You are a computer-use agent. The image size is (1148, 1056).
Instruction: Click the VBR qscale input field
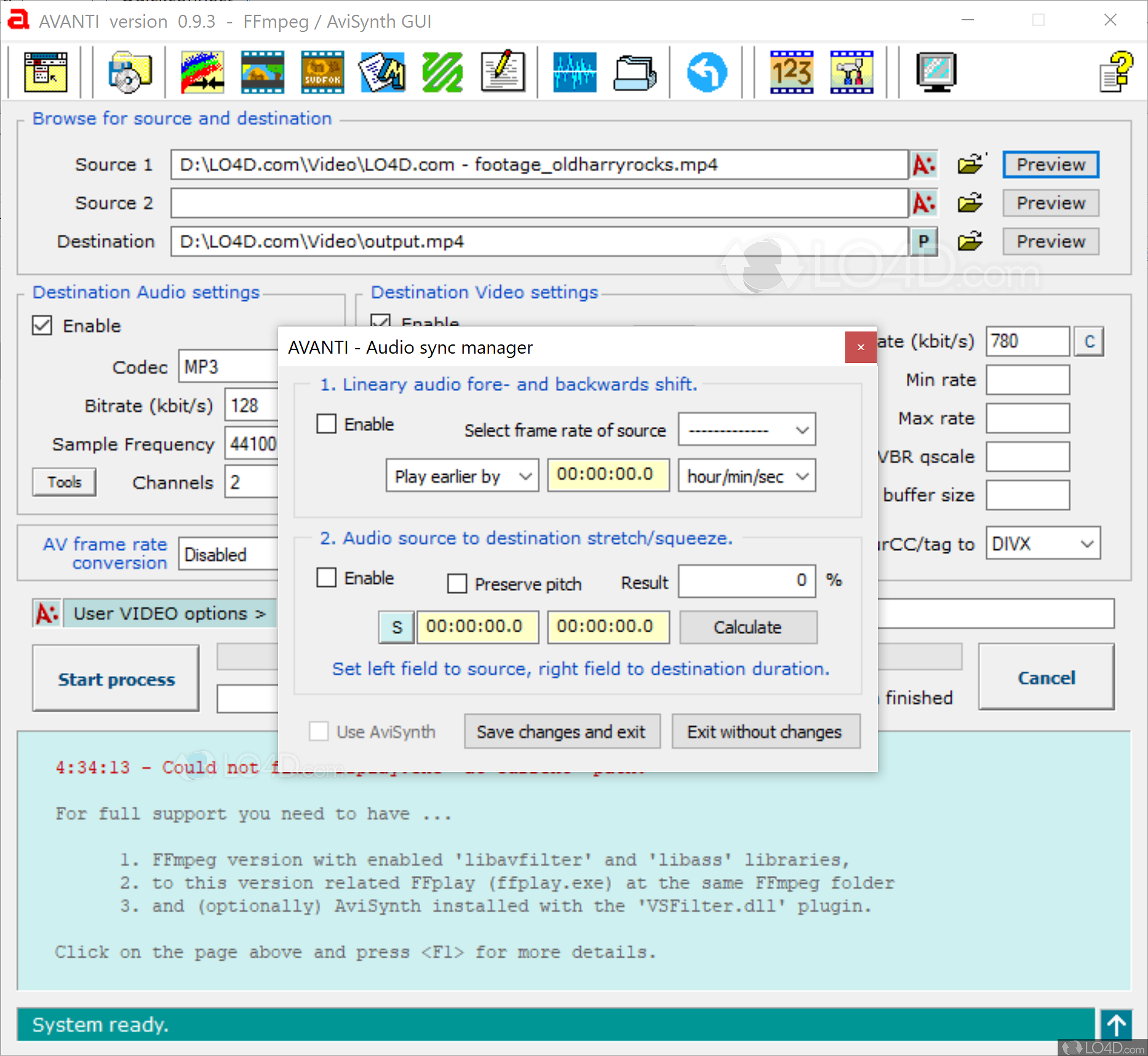pyautogui.click(x=1027, y=456)
